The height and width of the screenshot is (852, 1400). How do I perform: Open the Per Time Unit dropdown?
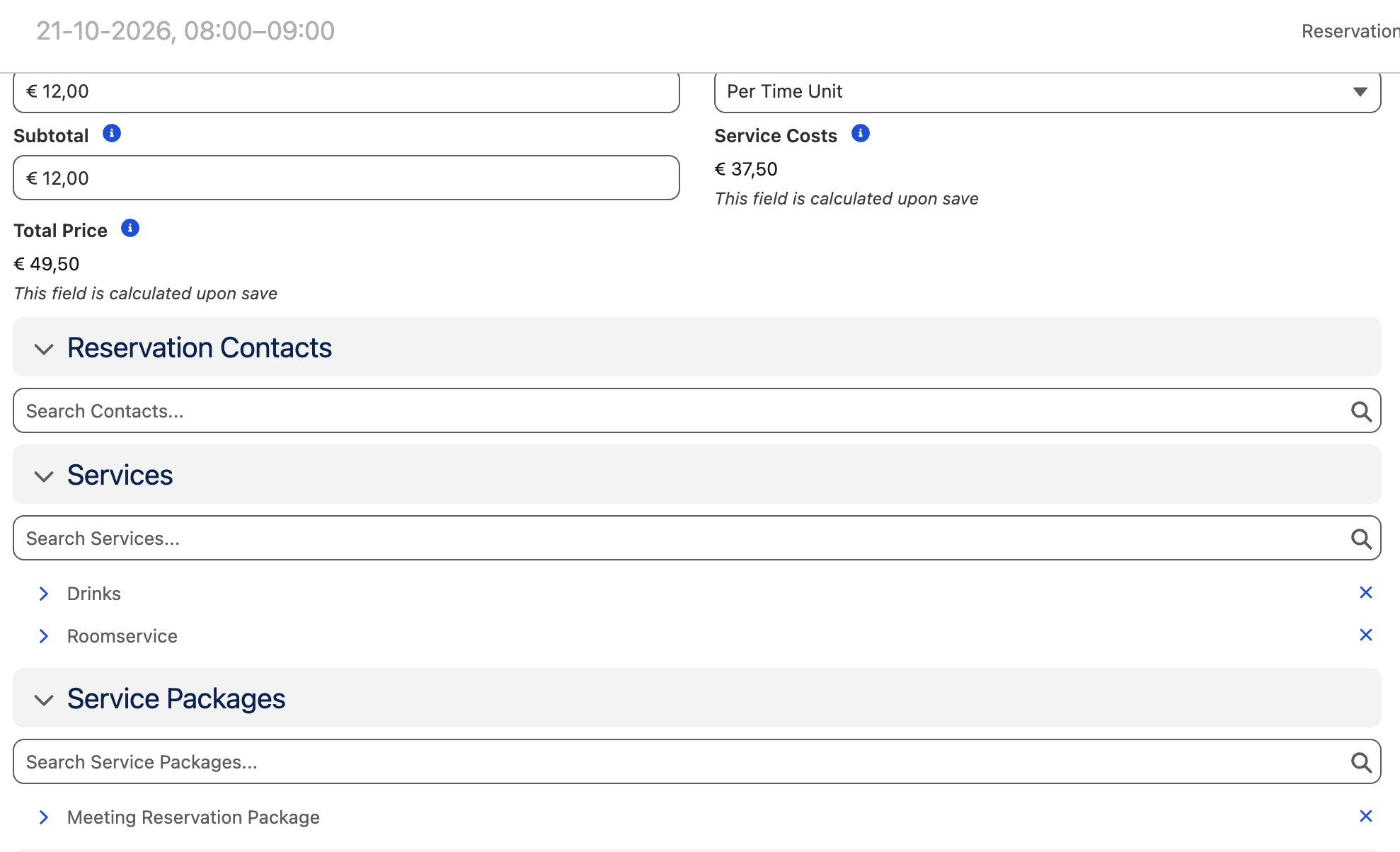(x=1048, y=91)
